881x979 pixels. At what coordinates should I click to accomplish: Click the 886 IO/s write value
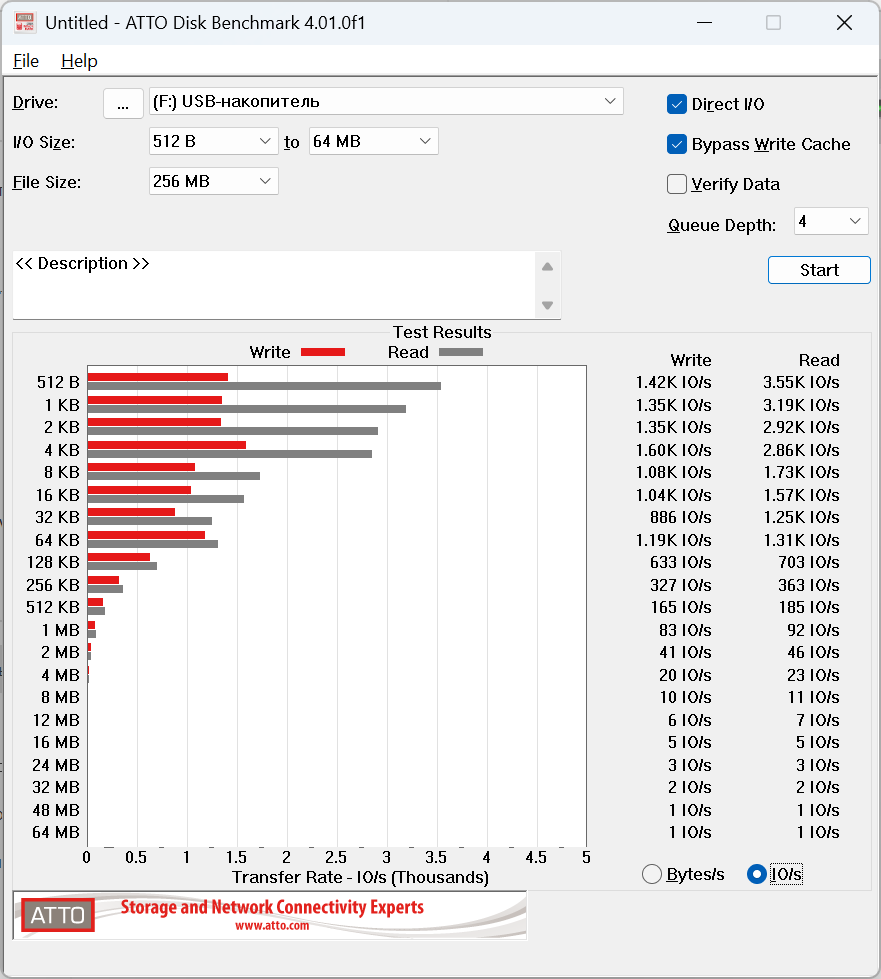pyautogui.click(x=681, y=517)
